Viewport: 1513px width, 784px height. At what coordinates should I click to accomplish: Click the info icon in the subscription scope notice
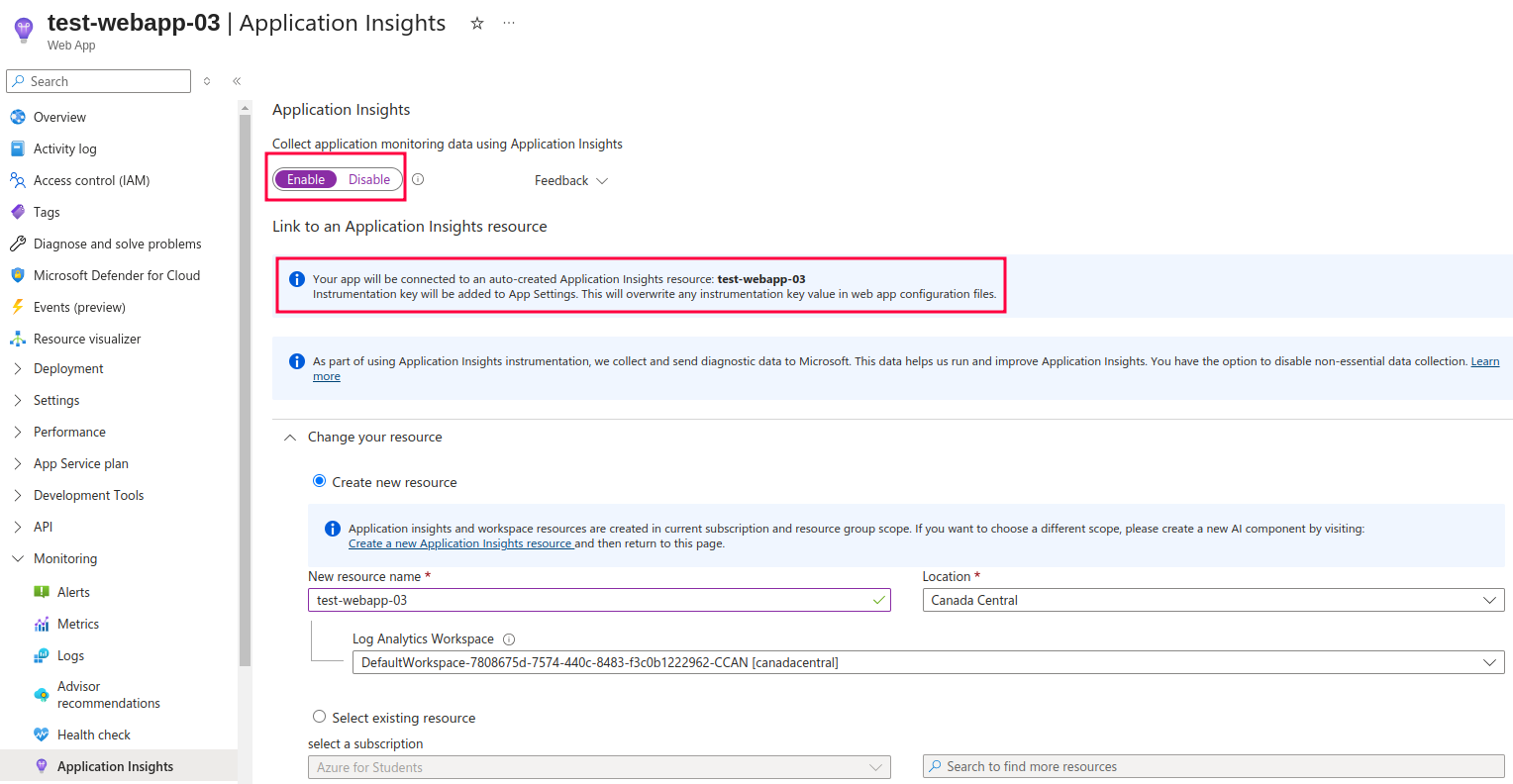click(x=333, y=529)
